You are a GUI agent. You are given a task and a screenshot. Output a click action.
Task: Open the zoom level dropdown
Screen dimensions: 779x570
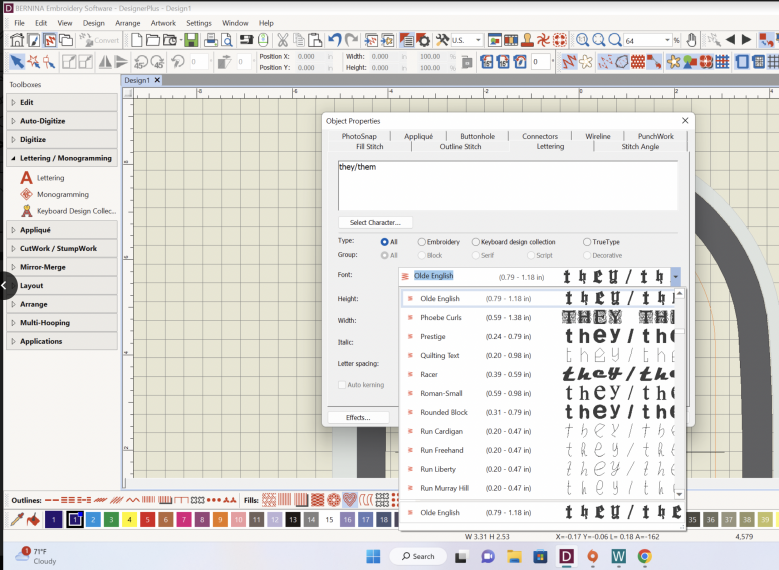coord(667,40)
